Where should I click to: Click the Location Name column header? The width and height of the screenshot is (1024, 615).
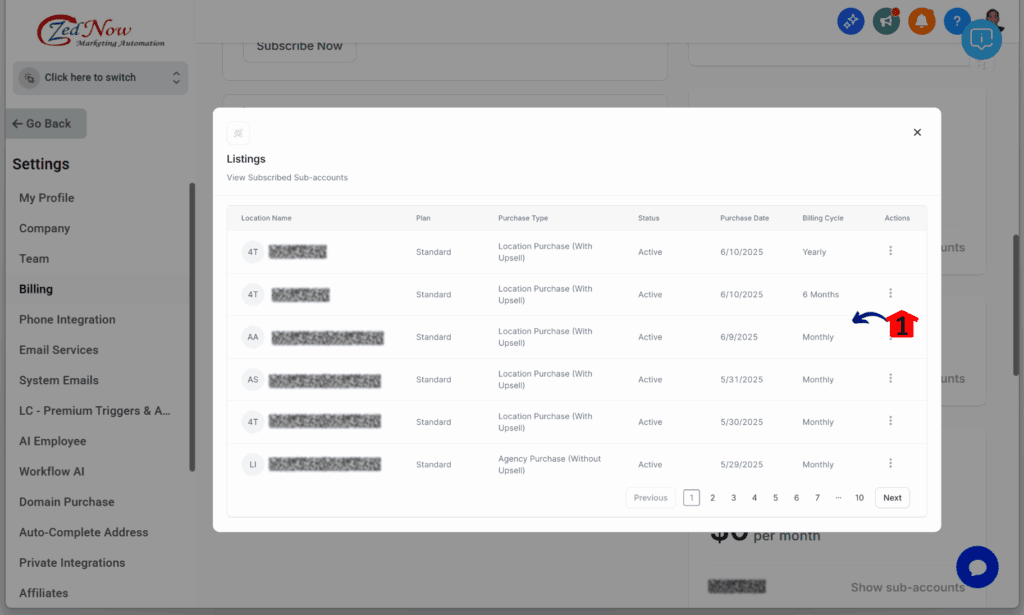point(266,218)
